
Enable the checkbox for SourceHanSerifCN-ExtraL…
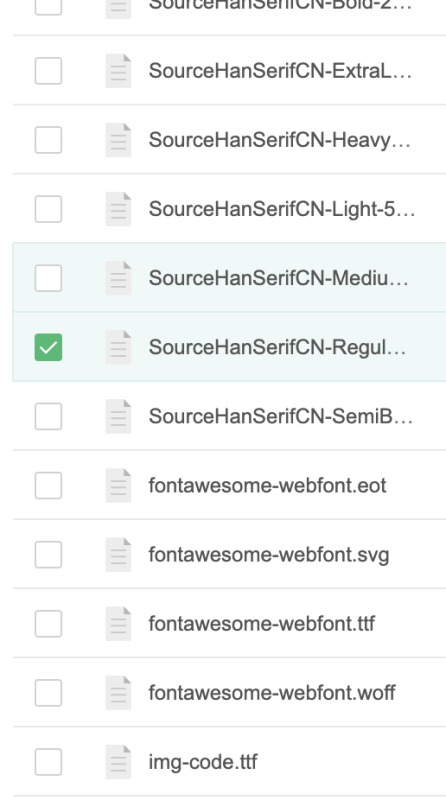click(x=48, y=70)
